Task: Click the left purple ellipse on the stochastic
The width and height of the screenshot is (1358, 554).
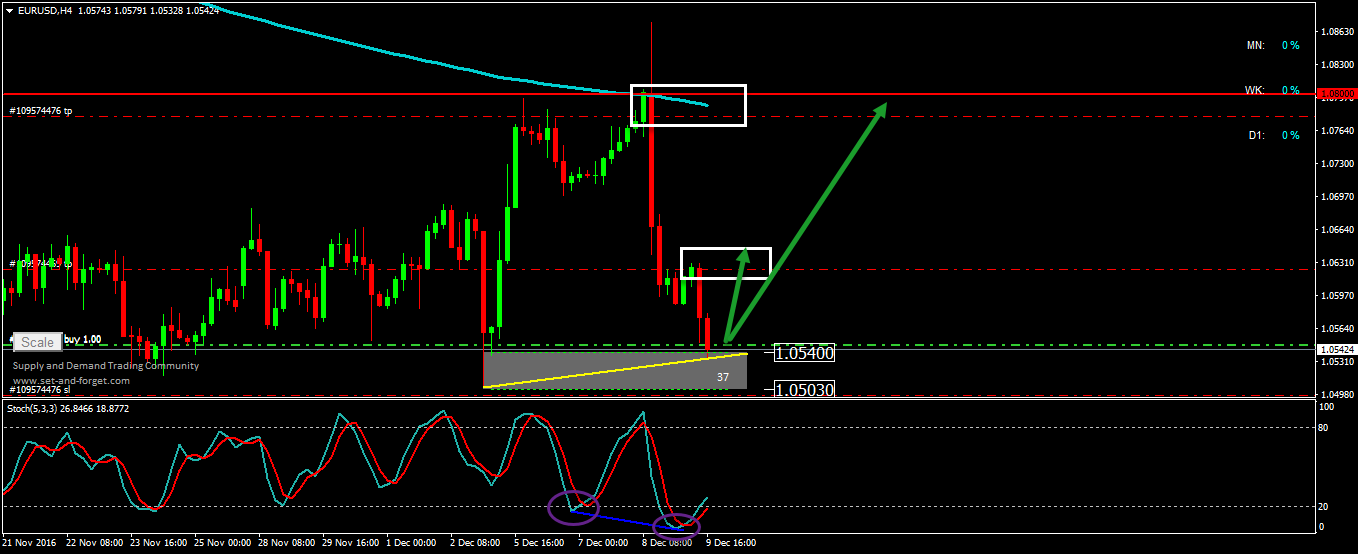Action: click(573, 508)
